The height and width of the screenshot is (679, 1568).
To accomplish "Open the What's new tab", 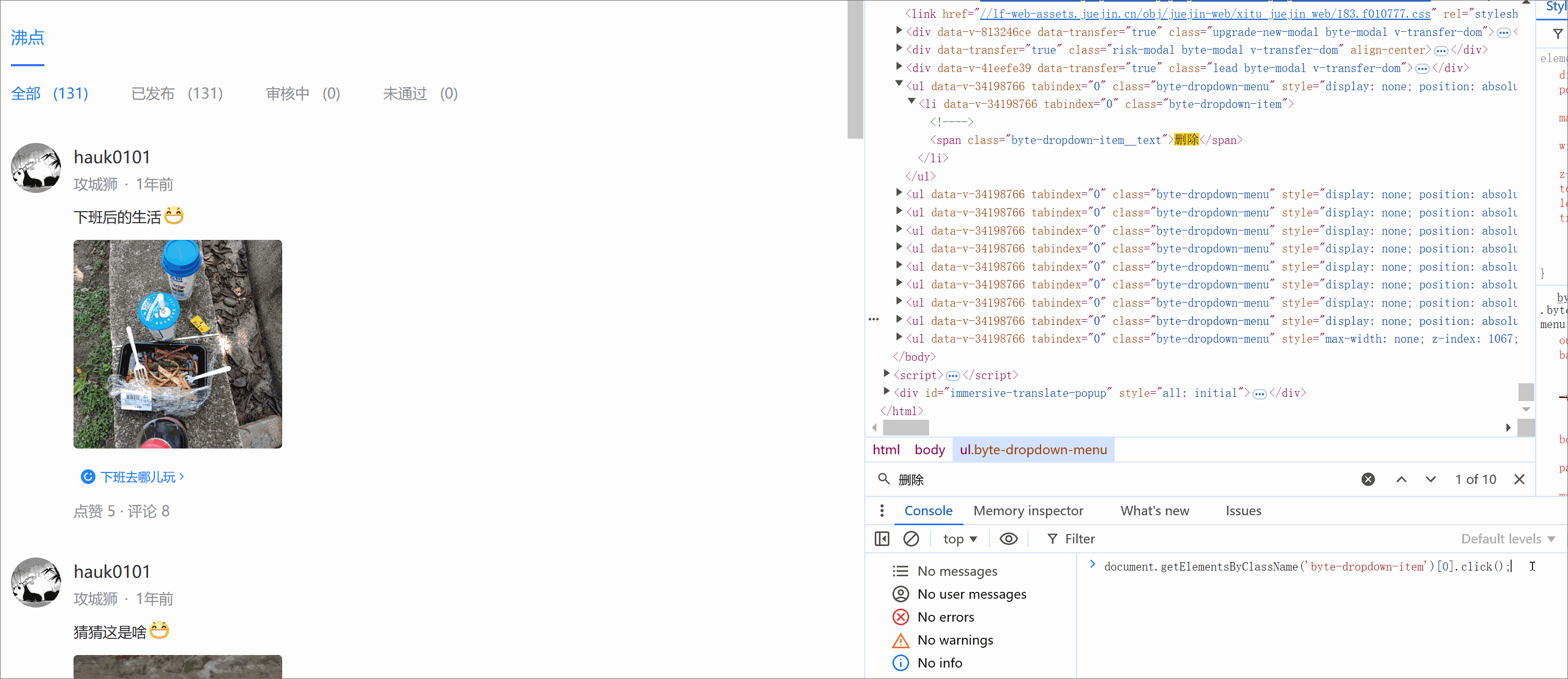I will pyautogui.click(x=1154, y=511).
